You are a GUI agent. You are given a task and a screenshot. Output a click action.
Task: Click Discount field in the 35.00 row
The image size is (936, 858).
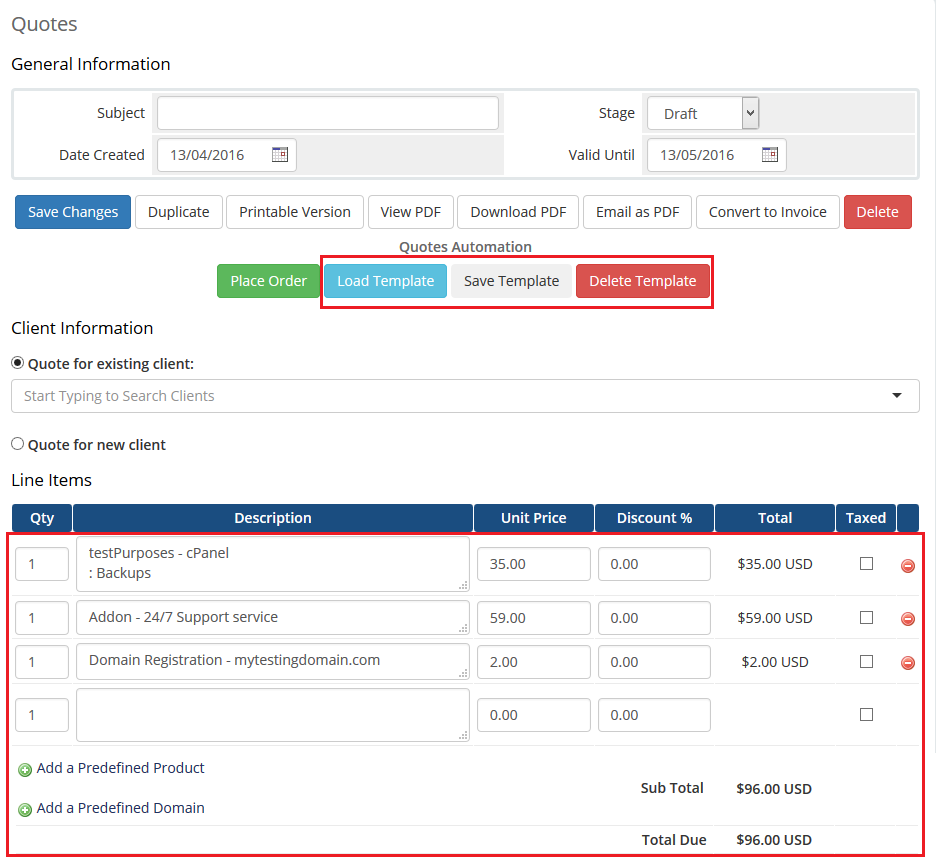(654, 564)
